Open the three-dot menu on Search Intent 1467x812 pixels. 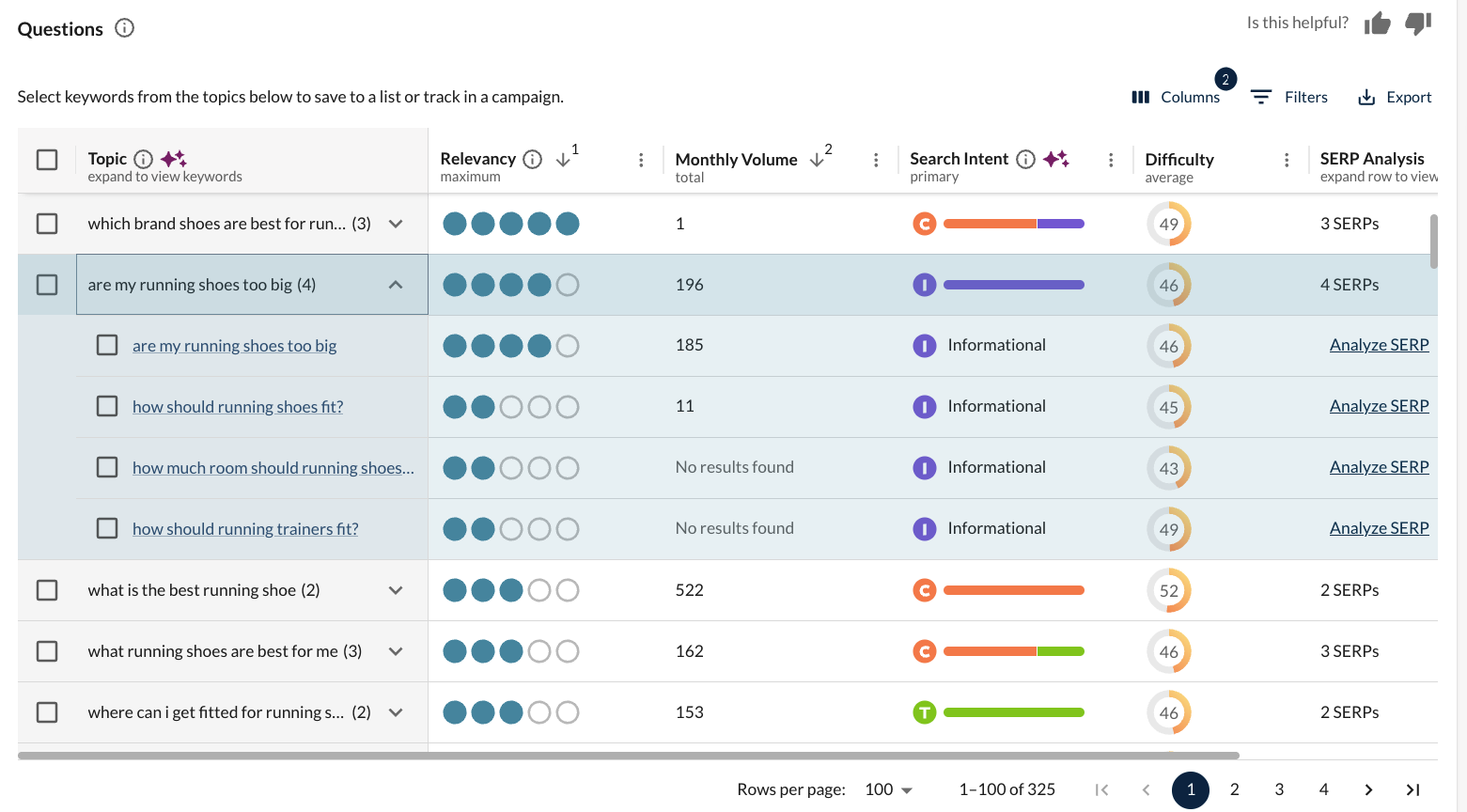tap(1111, 161)
